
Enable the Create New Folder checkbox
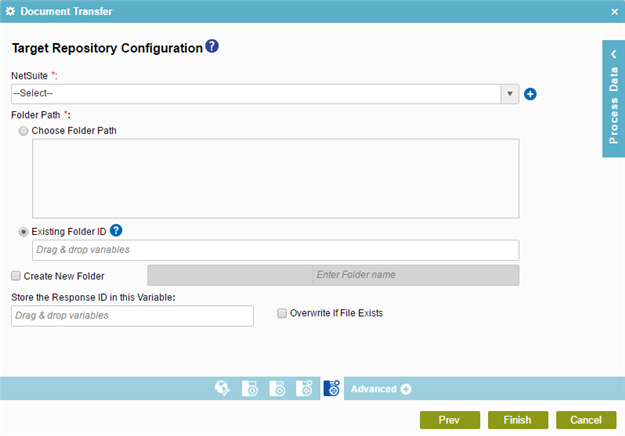[x=16, y=276]
